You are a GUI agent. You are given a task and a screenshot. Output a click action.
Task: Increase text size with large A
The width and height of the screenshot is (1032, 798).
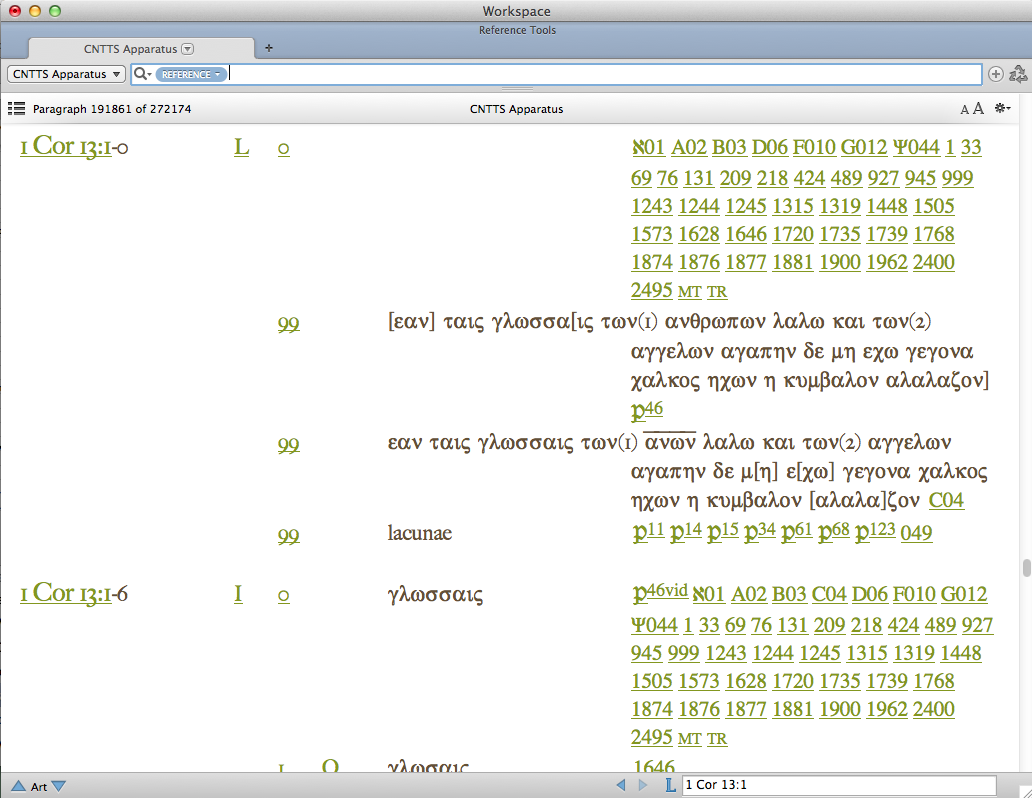pos(978,108)
